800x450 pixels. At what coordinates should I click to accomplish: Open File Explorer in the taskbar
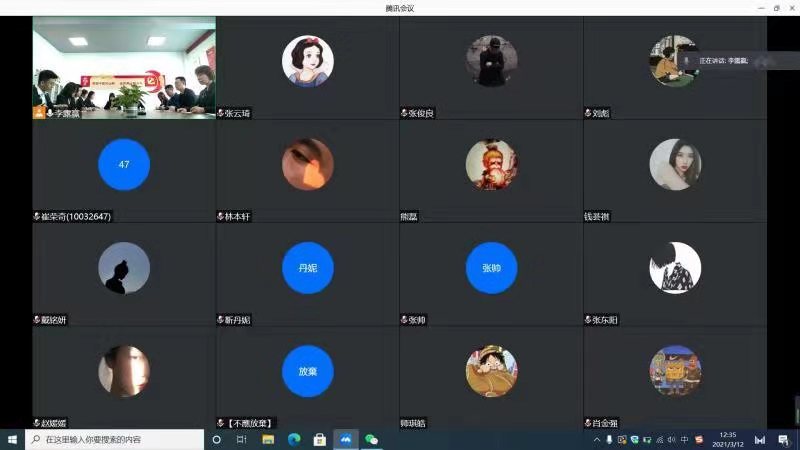pyautogui.click(x=268, y=439)
